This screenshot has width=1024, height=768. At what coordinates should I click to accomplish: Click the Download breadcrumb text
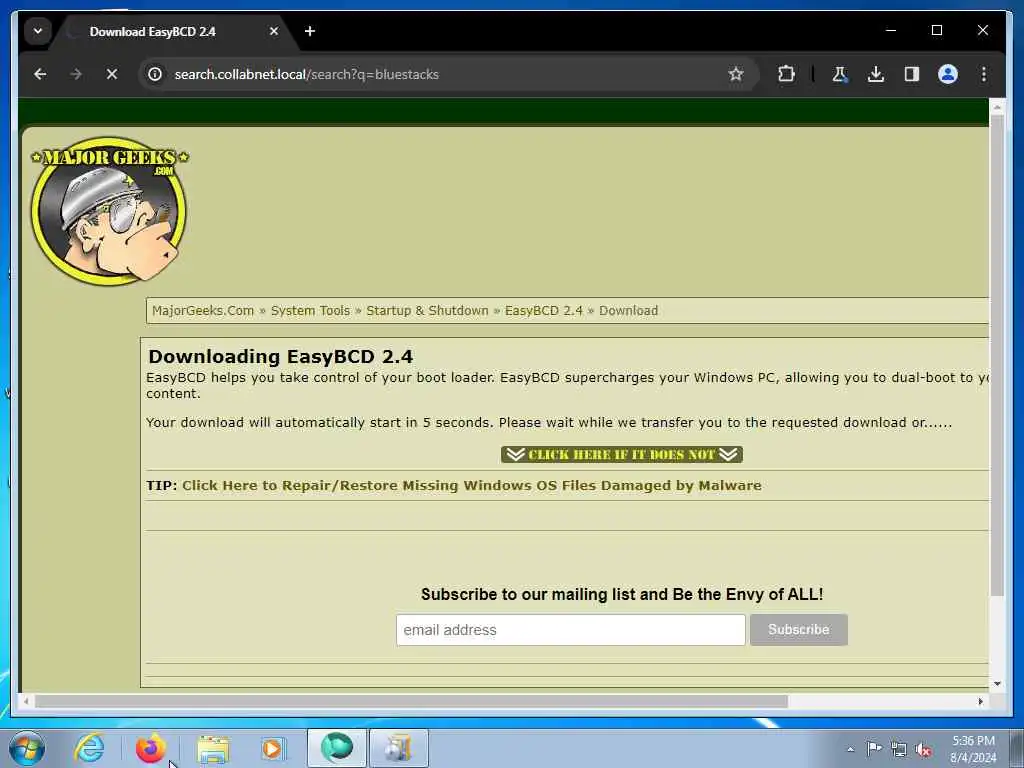628,311
